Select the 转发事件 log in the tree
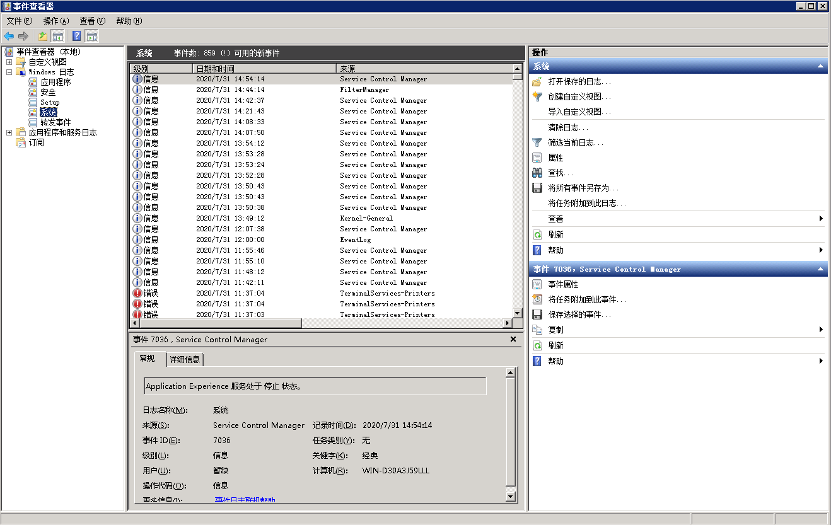The height and width of the screenshot is (526, 832). pyautogui.click(x=56, y=123)
